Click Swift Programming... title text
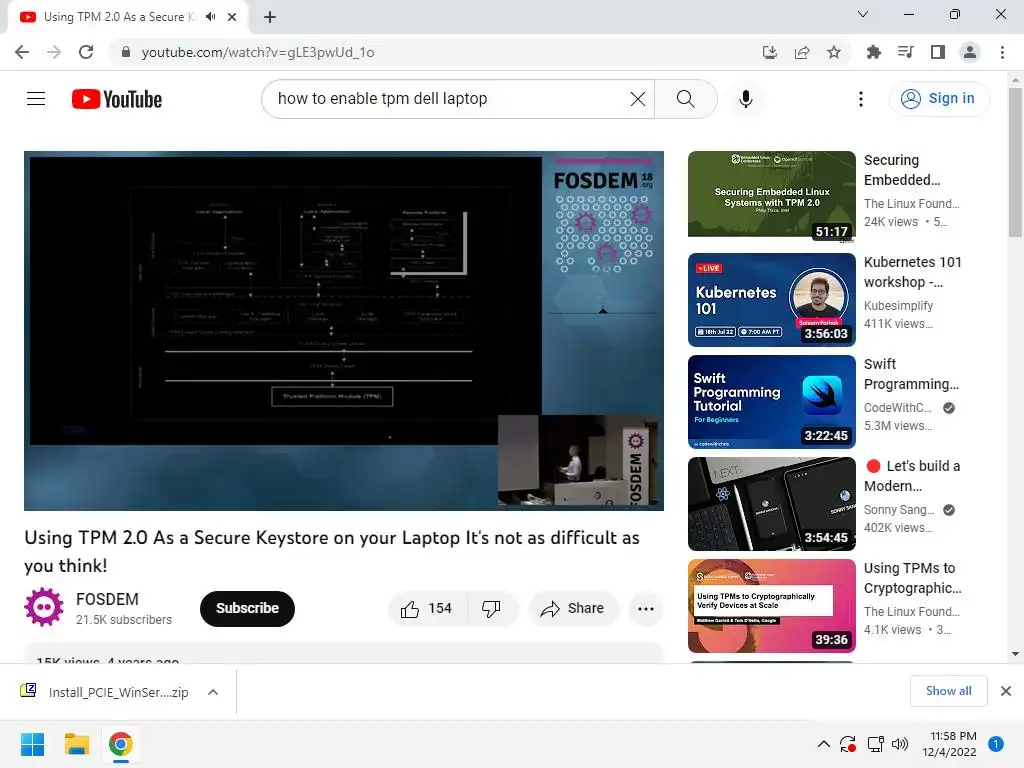The image size is (1024, 768). [x=912, y=374]
